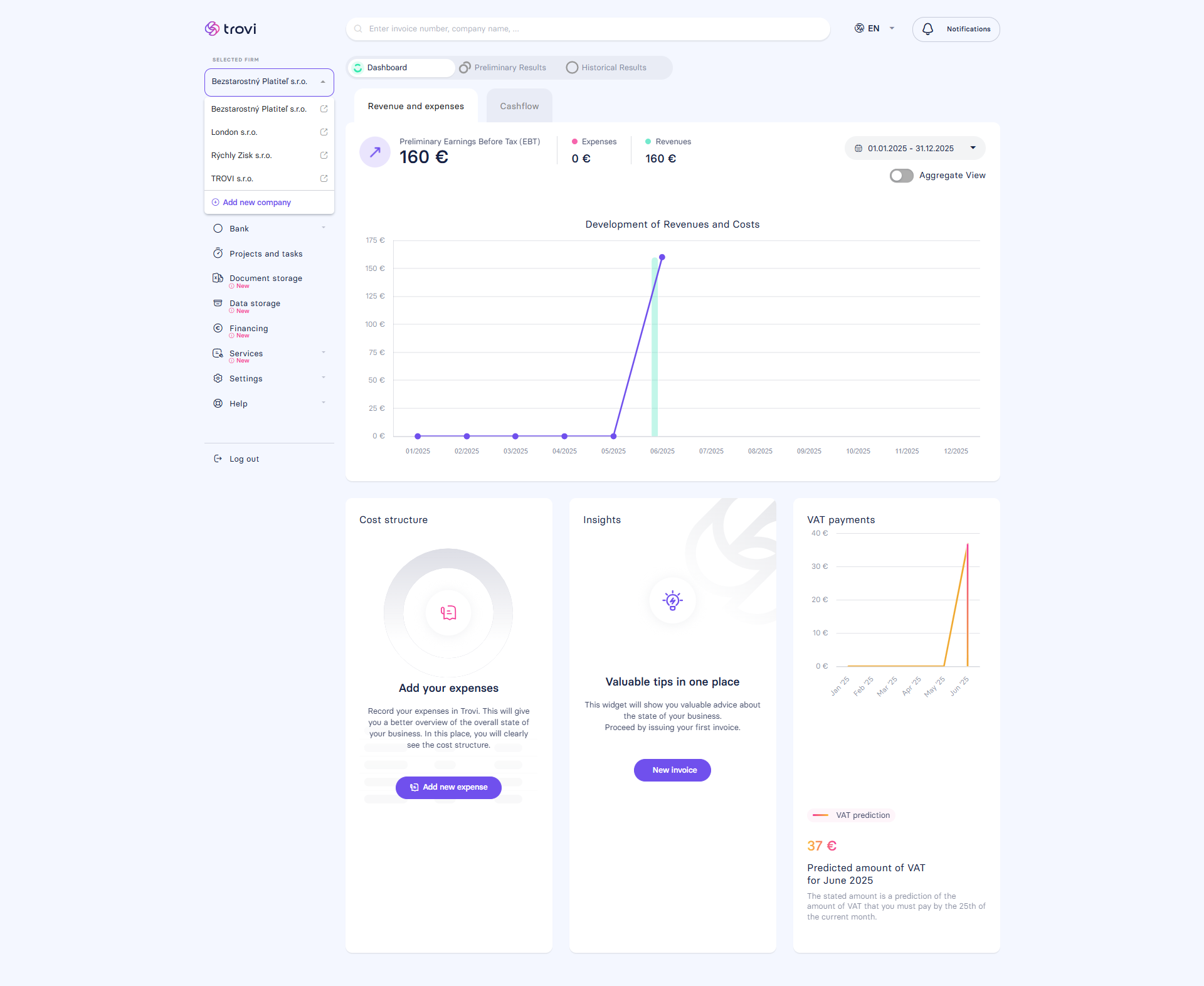1204x986 pixels.
Task: Click the Bank sidebar icon
Action: pos(218,229)
